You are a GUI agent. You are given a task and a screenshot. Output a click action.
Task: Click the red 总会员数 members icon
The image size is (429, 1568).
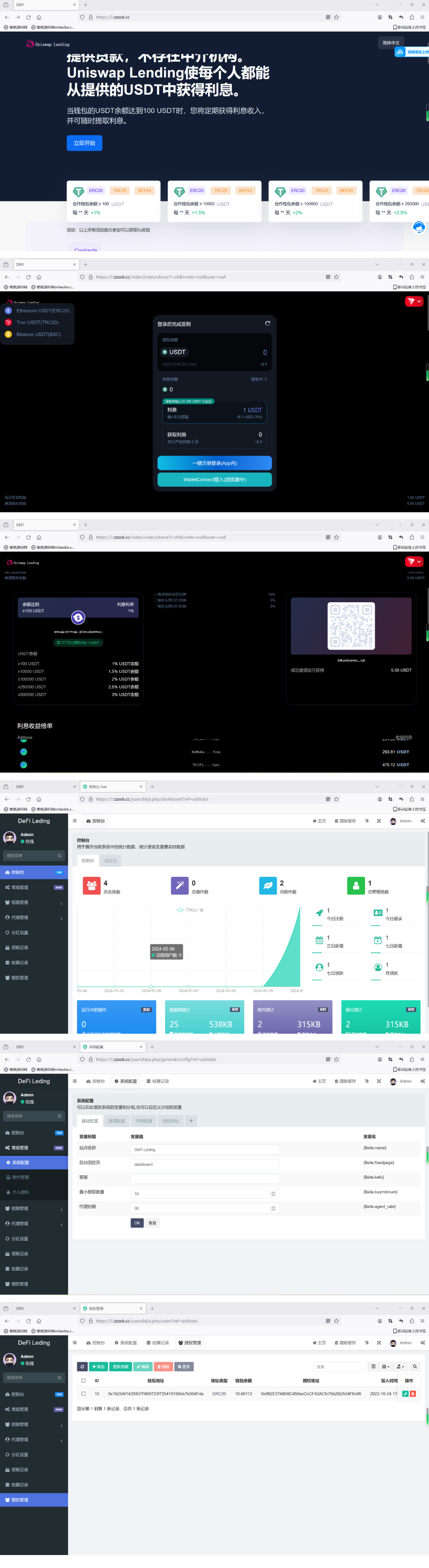coord(91,886)
